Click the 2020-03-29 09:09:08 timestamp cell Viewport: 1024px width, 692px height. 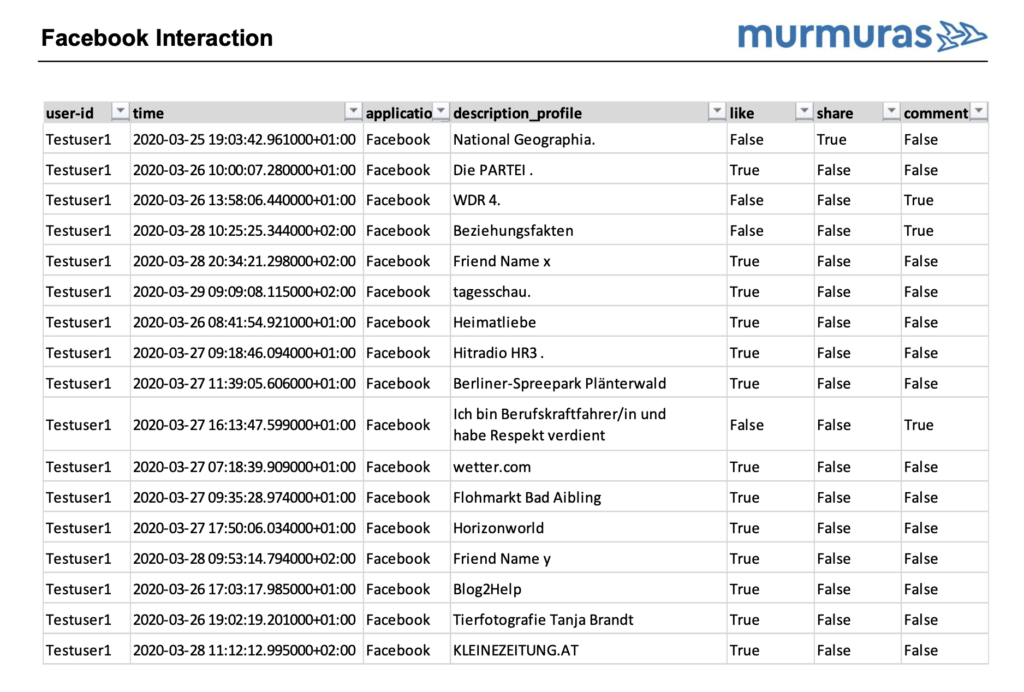tap(243, 292)
